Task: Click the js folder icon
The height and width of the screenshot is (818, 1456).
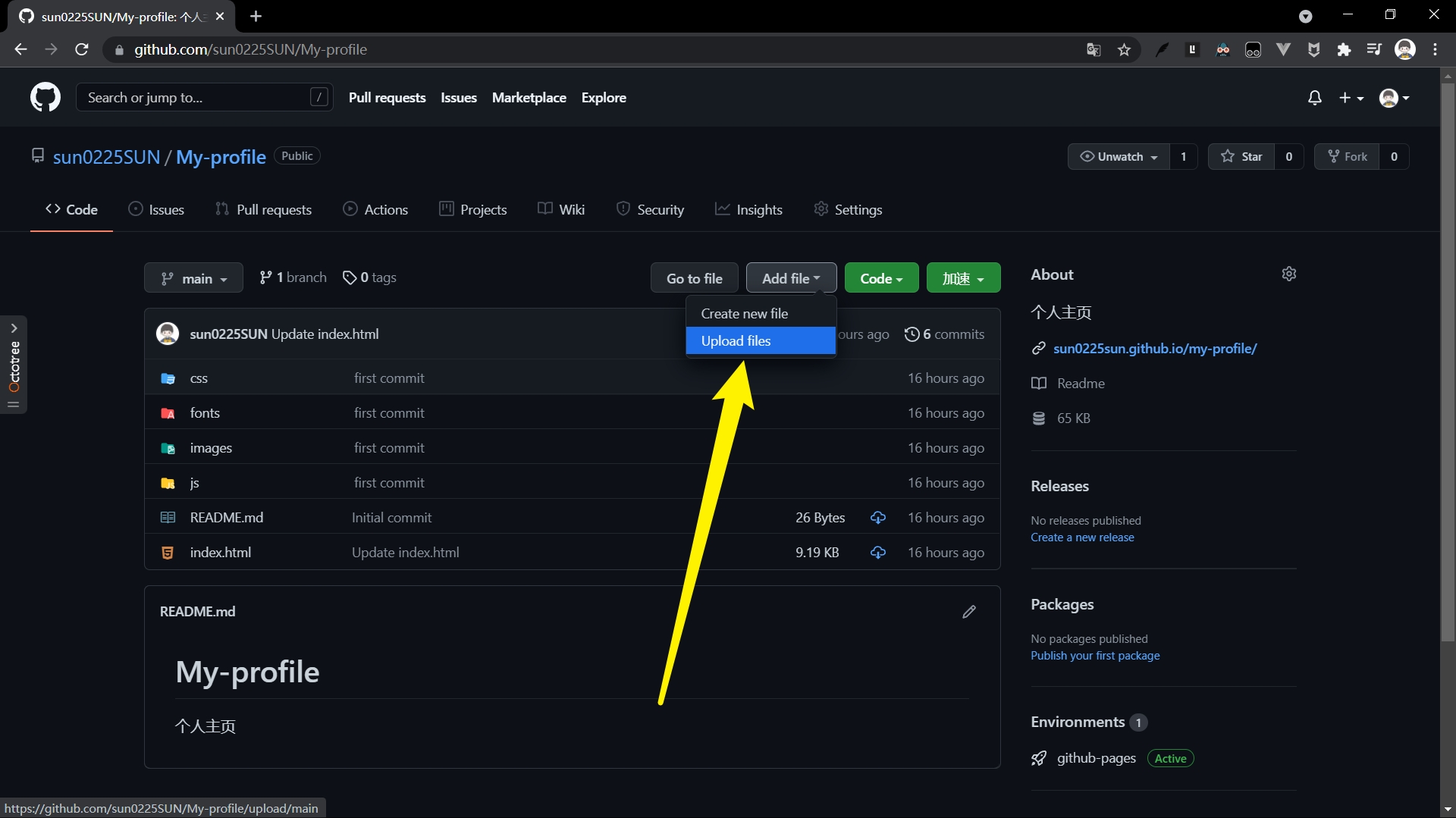Action: [x=168, y=483]
